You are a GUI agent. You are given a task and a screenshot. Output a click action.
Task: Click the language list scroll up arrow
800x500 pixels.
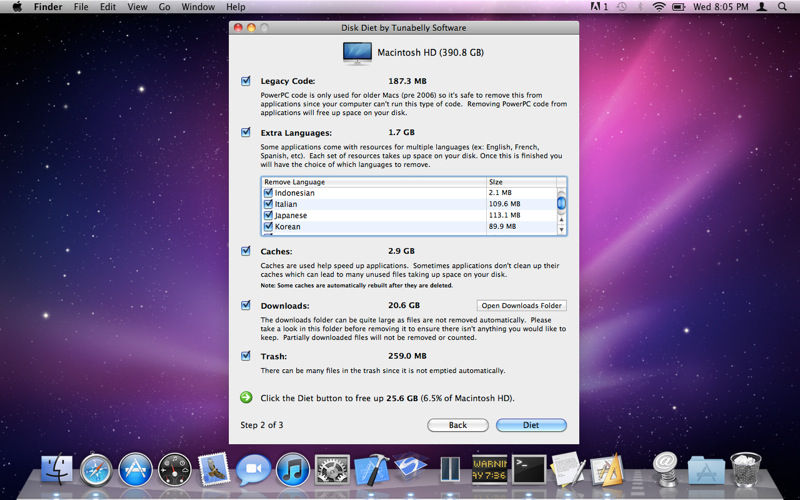tap(561, 220)
